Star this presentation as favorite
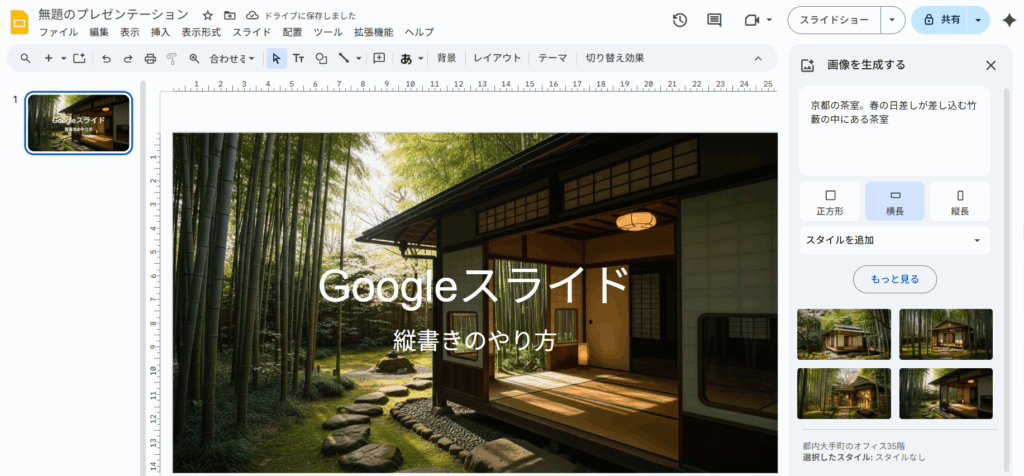1024x476 pixels. click(207, 15)
